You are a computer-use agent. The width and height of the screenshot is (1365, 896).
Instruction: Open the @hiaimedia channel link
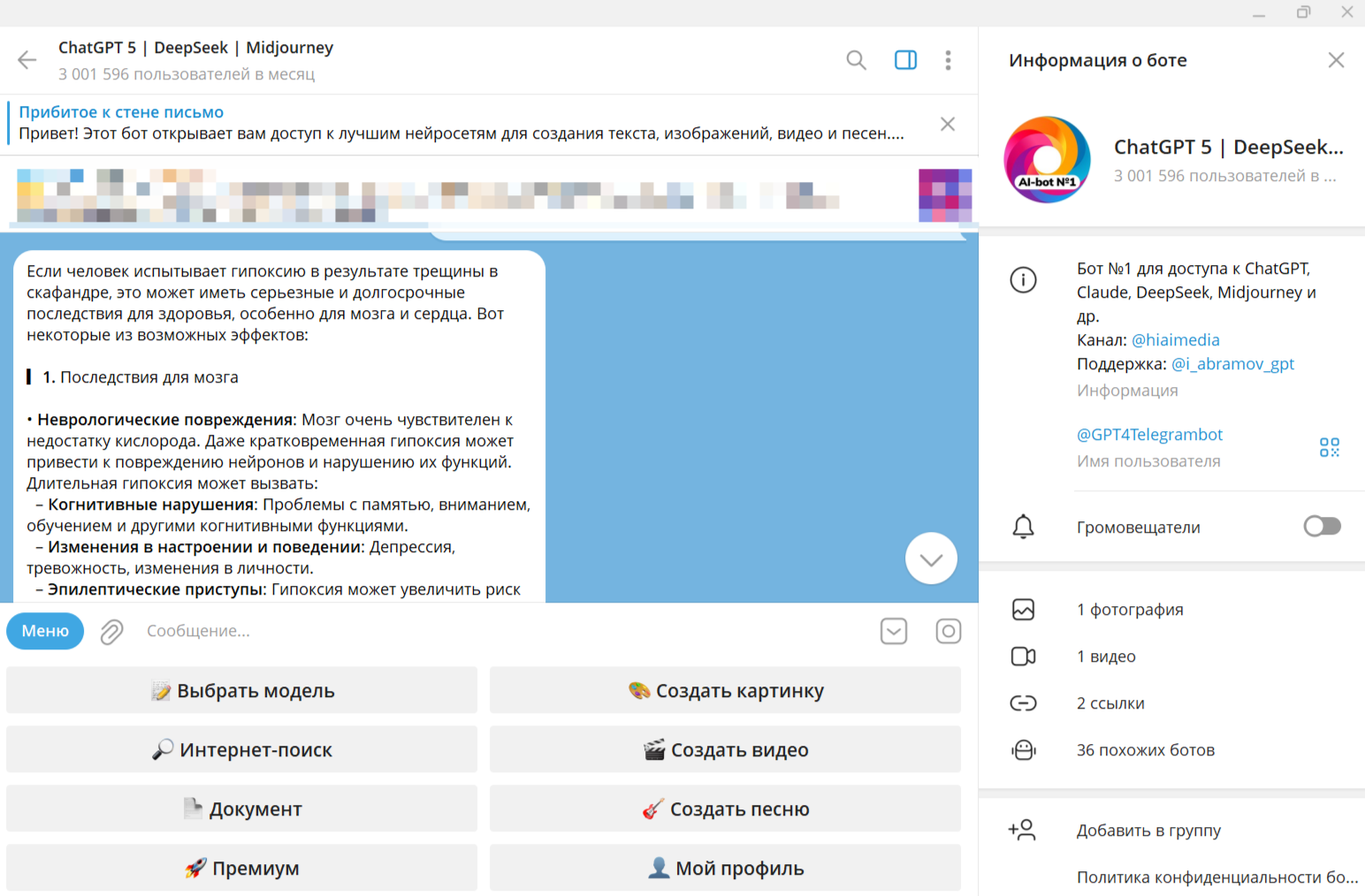click(x=1176, y=339)
